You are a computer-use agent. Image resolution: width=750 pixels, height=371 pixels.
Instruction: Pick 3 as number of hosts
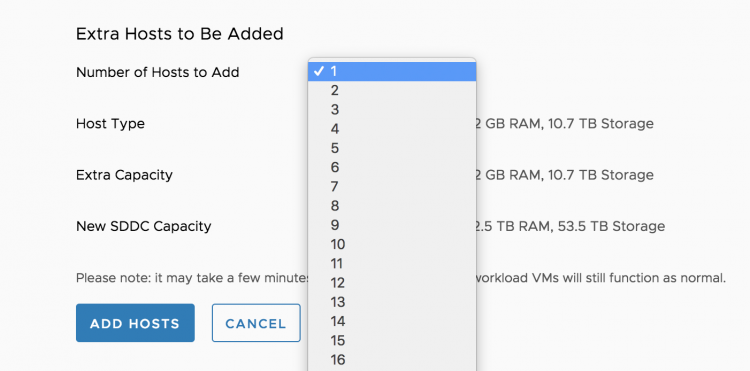coord(392,109)
